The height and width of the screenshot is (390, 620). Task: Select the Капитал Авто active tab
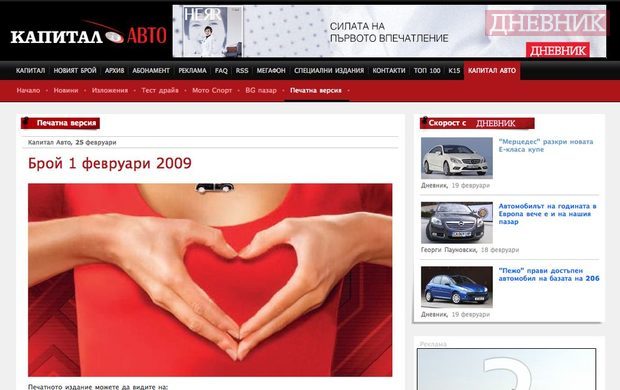tap(492, 71)
